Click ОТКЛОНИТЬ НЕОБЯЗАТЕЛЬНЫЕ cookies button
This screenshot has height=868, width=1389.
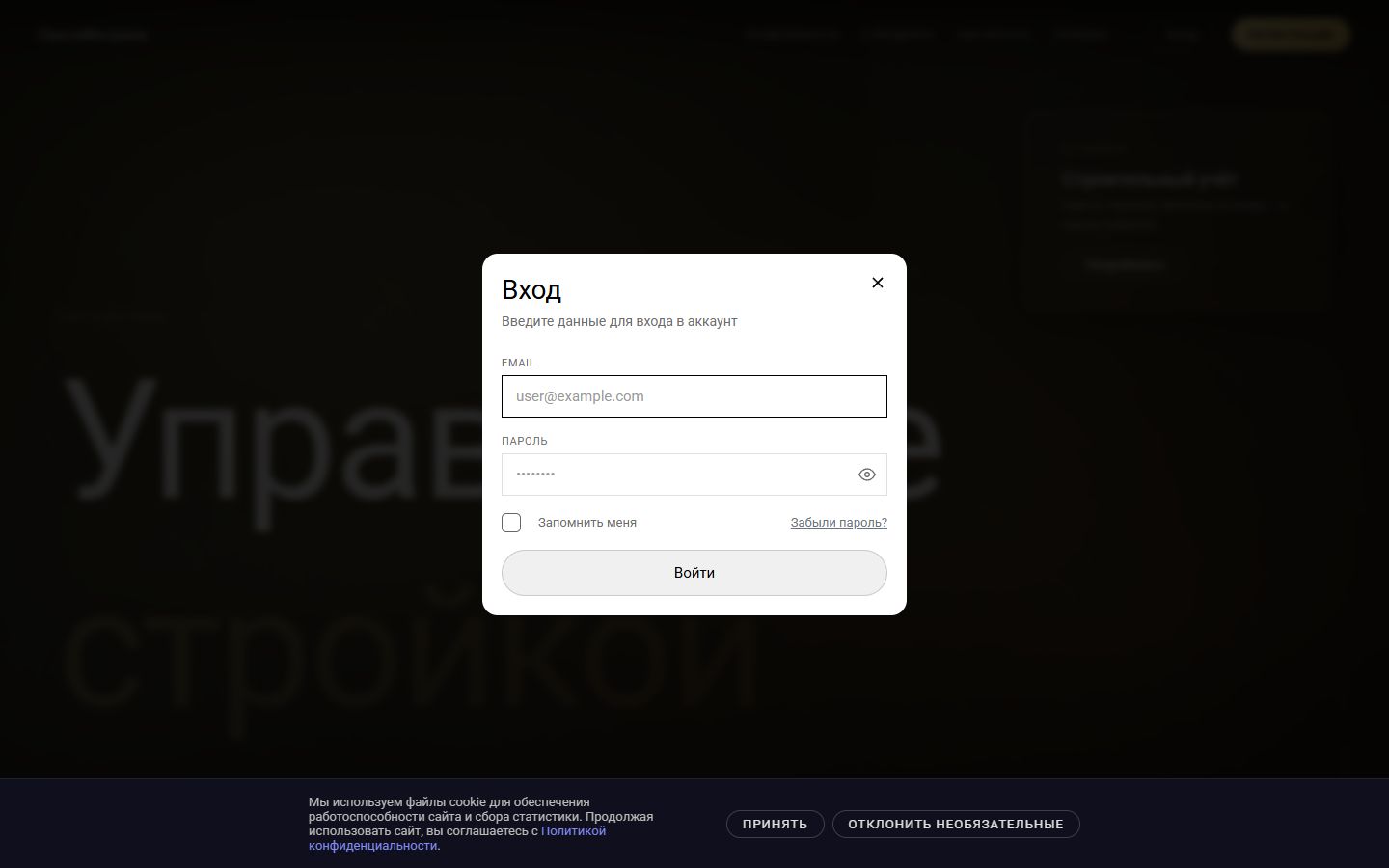click(955, 825)
